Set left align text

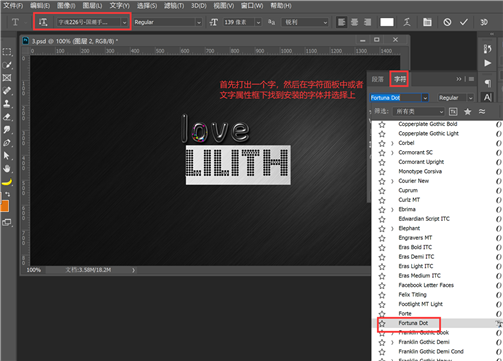point(341,22)
